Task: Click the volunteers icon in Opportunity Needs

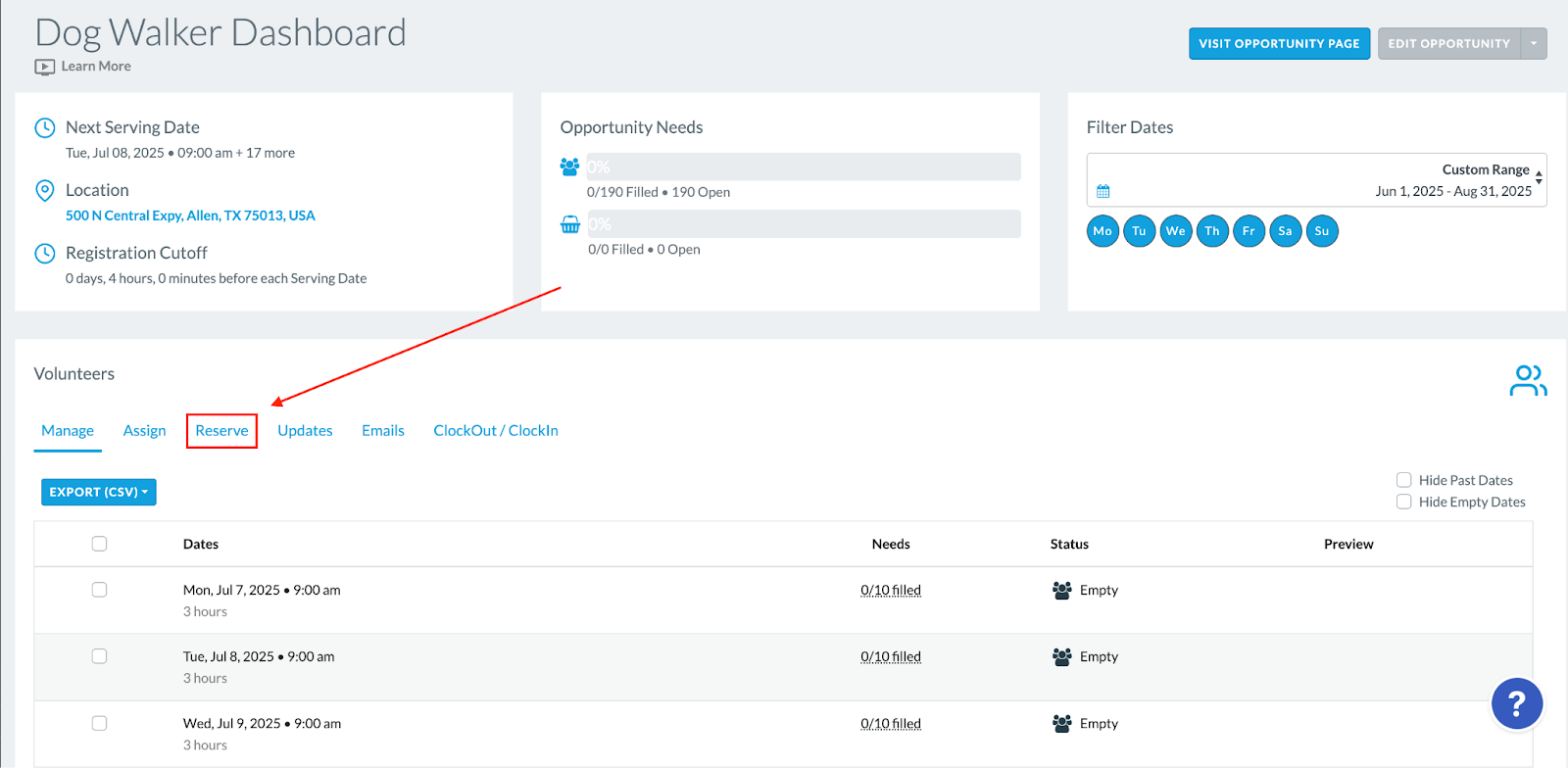Action: pos(569,167)
